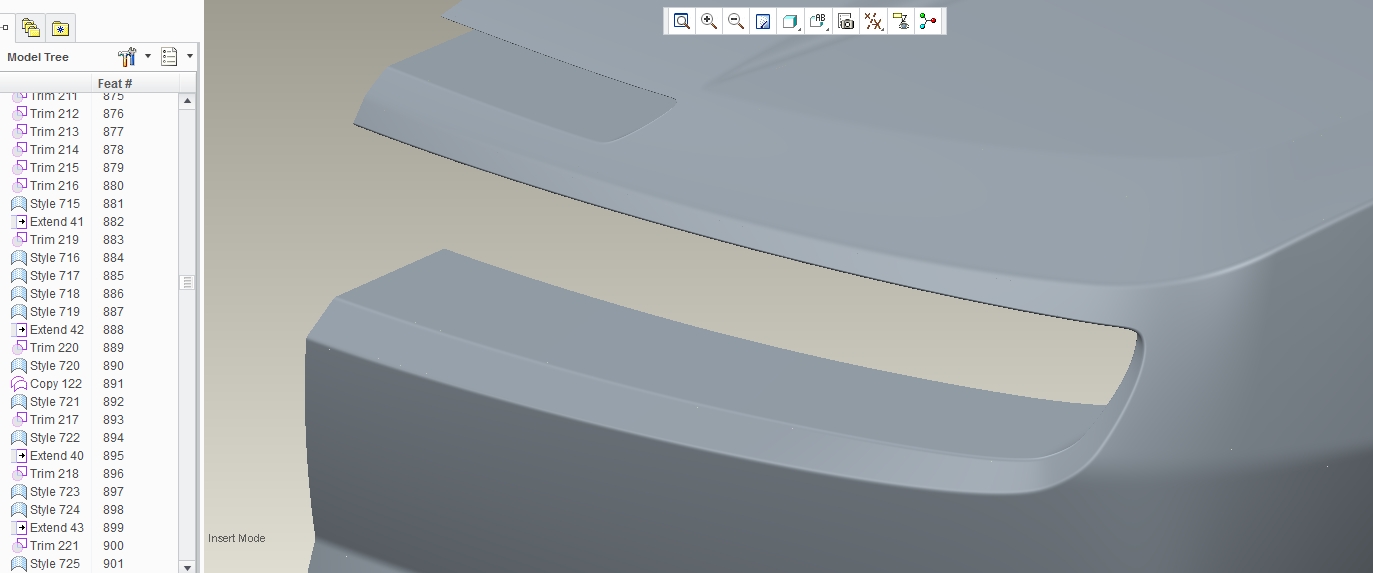
Task: Click feature number 881
Action: (113, 204)
